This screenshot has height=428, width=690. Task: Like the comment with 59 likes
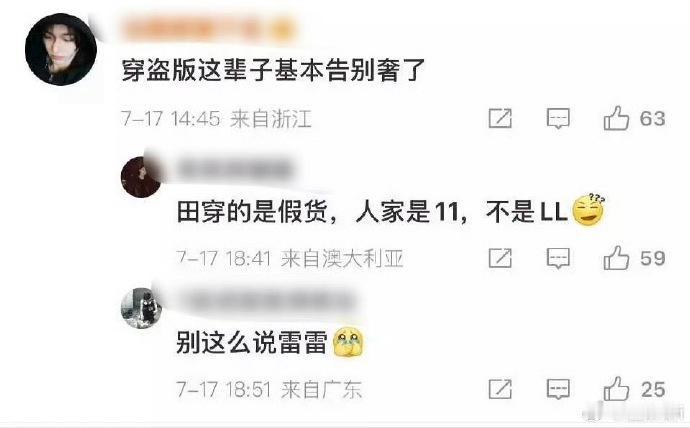coord(616,258)
